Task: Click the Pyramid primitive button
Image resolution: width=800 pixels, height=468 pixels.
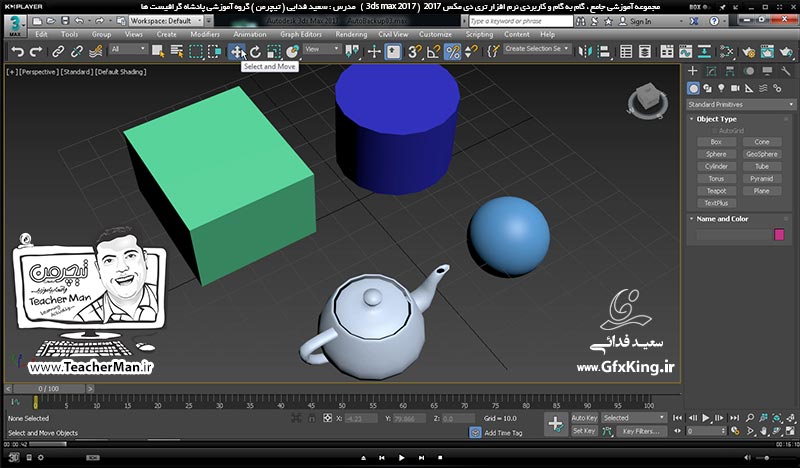Action: 762,179
